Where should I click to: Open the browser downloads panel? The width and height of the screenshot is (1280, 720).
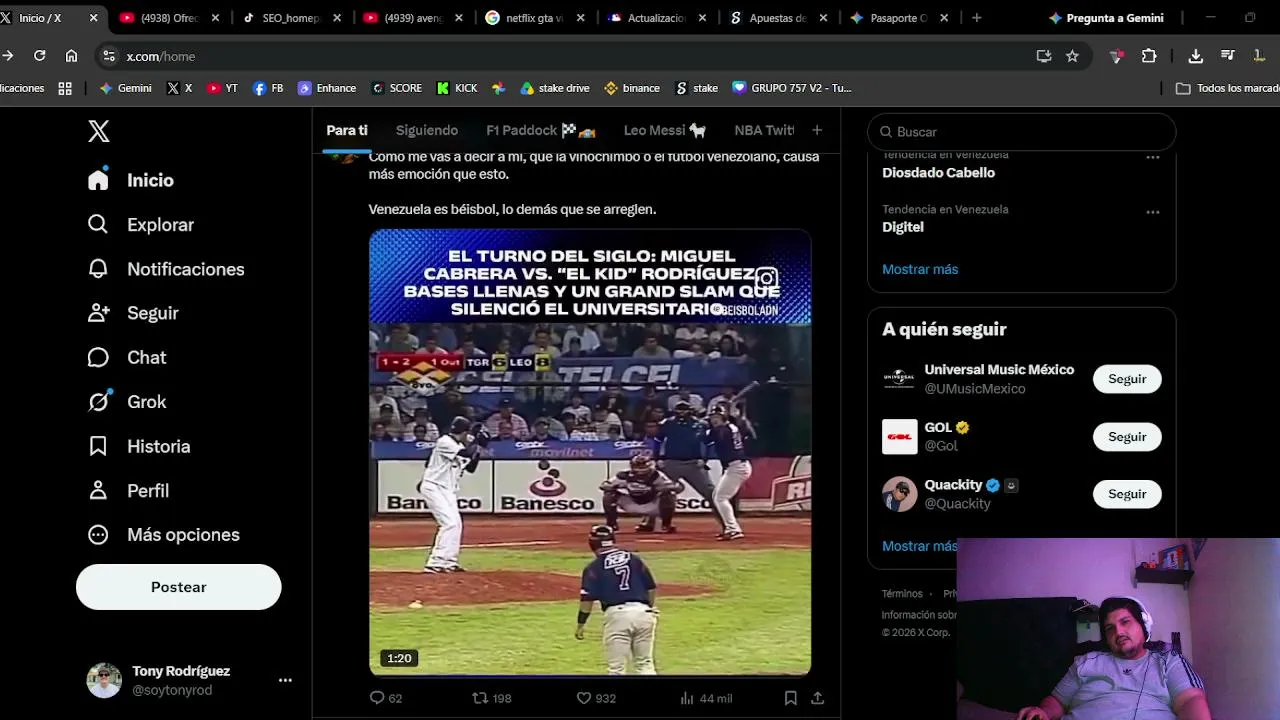pos(1195,56)
